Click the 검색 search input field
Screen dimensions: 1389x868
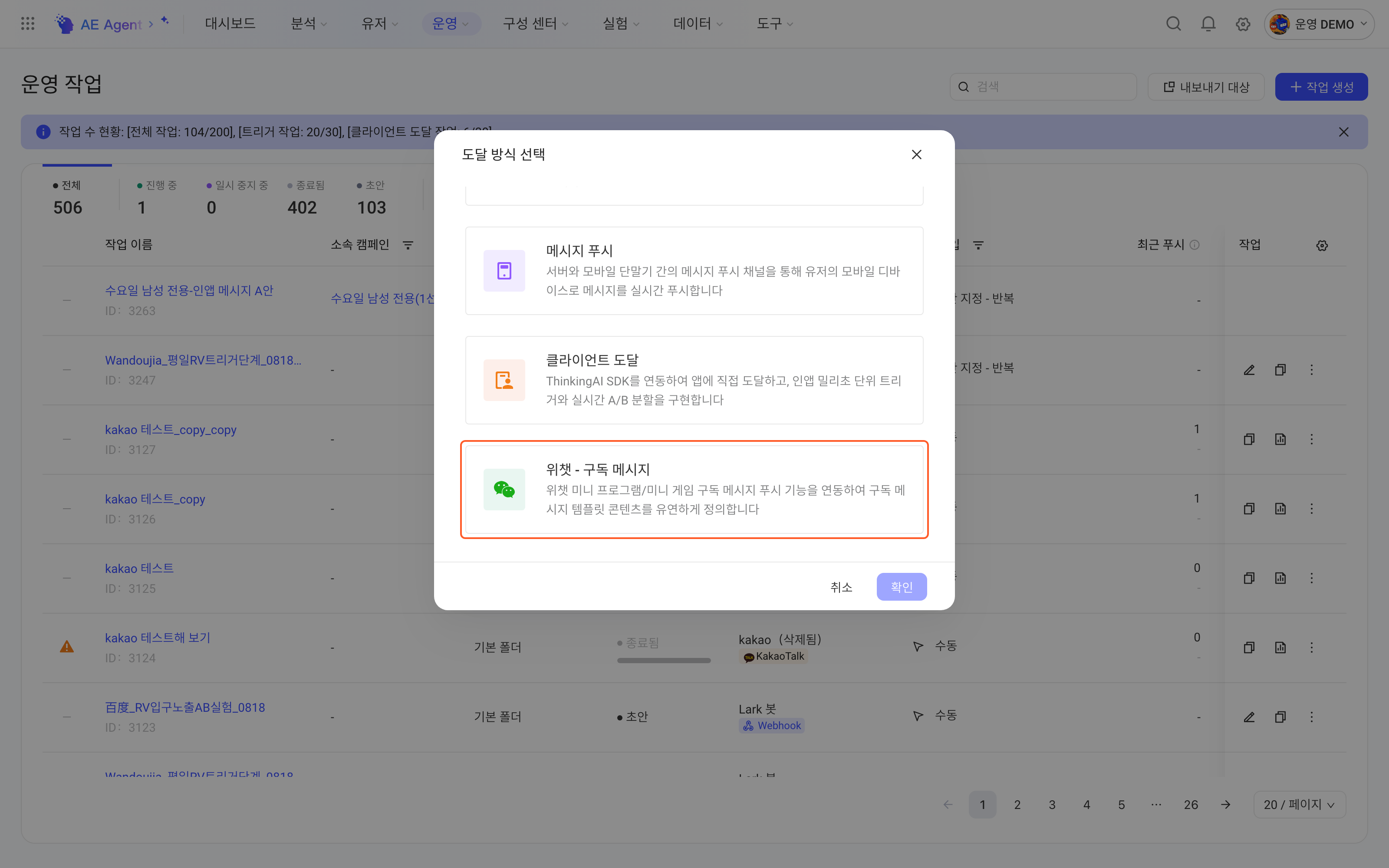pyautogui.click(x=1043, y=87)
